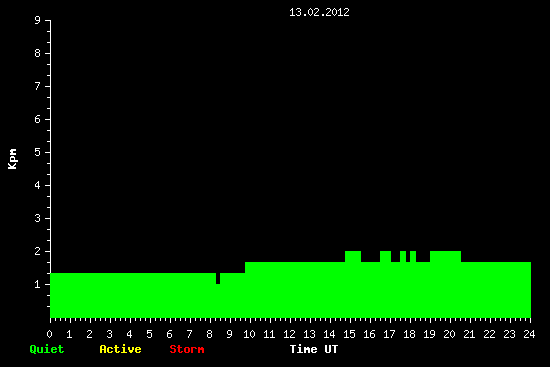Click the yellow Active legend label
The width and height of the screenshot is (550, 367).
tap(120, 349)
